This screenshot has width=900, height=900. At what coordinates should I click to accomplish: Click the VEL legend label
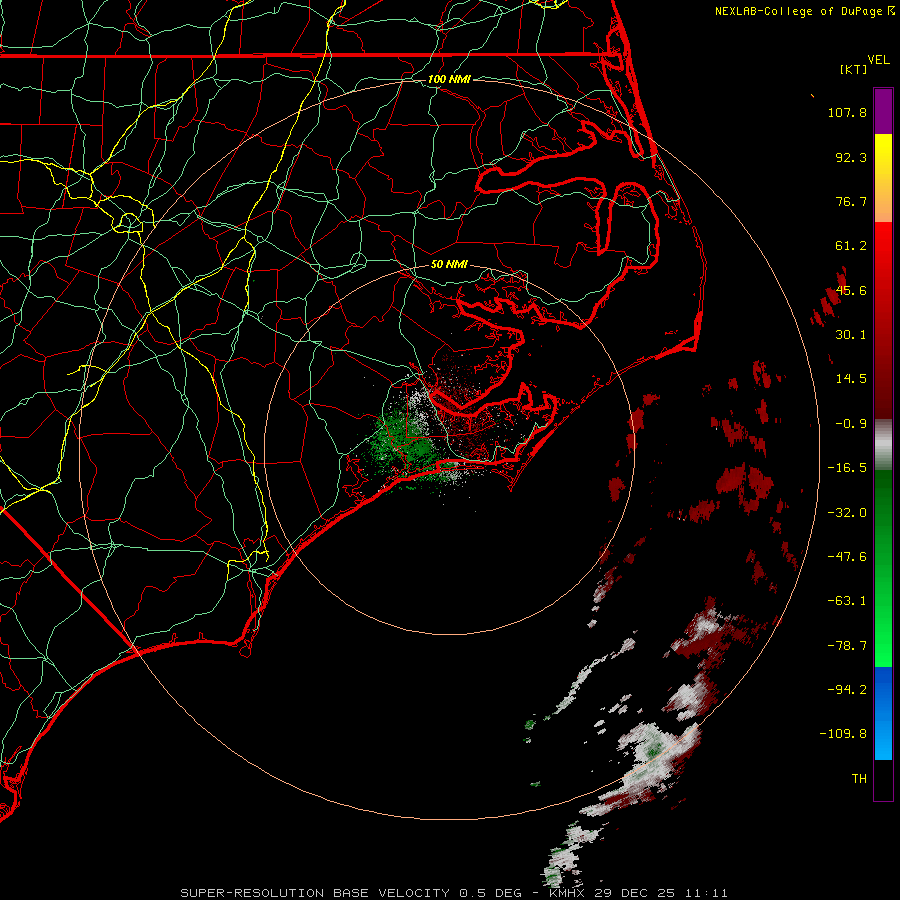pos(878,60)
